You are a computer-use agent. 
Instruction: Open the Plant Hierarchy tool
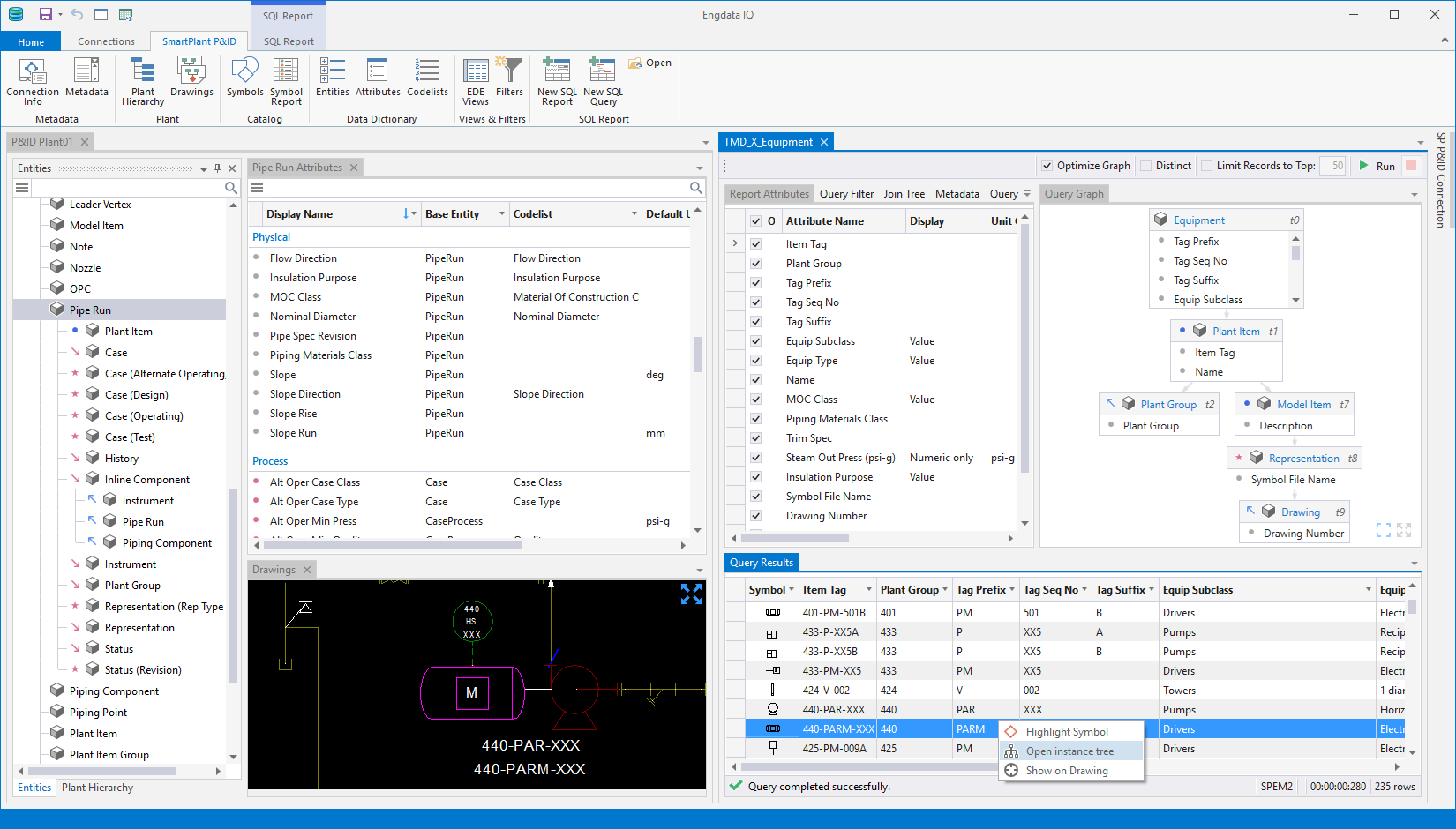(141, 79)
